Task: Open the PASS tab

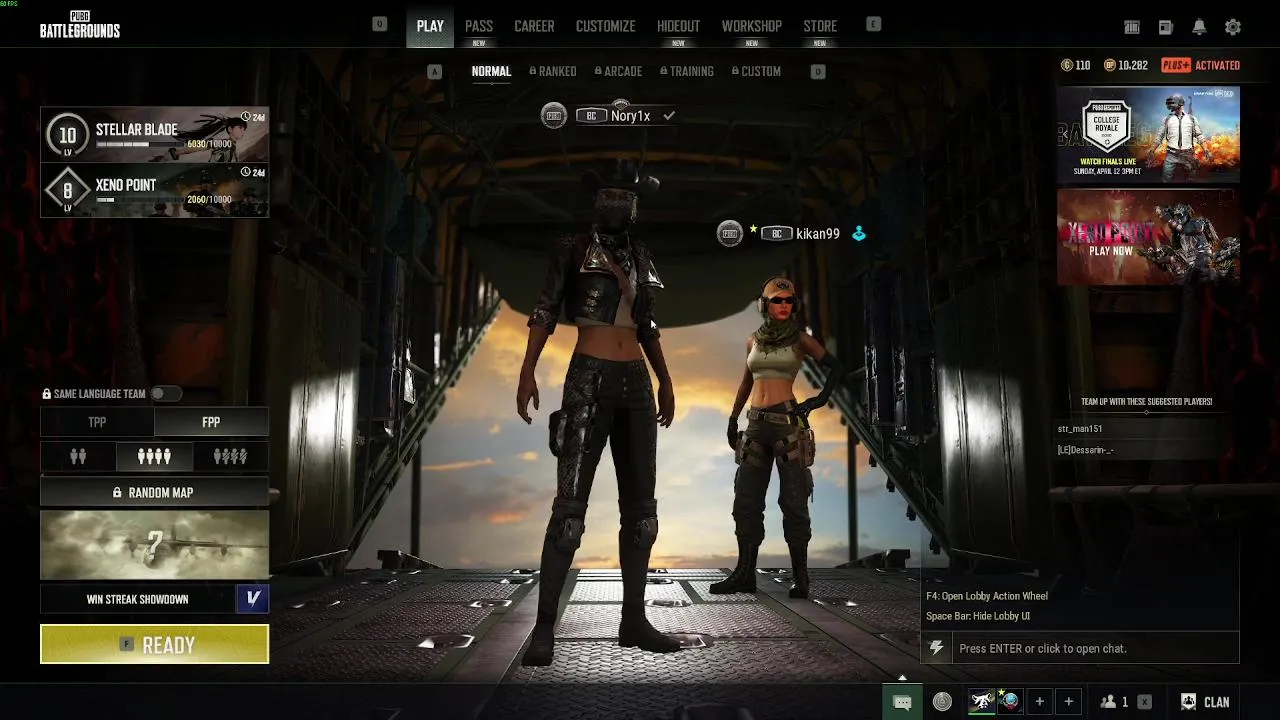Action: pos(479,26)
